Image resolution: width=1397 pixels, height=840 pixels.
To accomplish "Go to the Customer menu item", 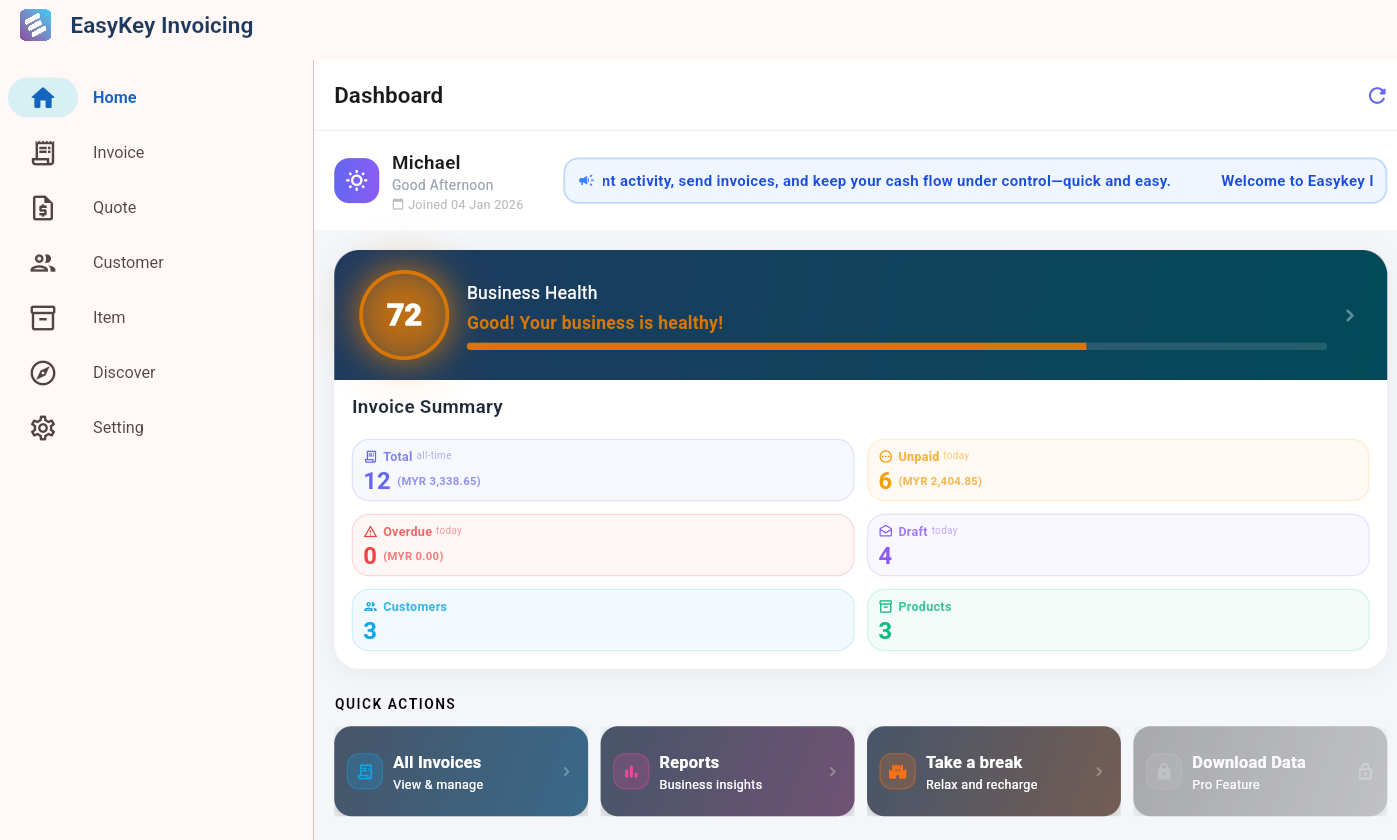I will click(x=158, y=262).
